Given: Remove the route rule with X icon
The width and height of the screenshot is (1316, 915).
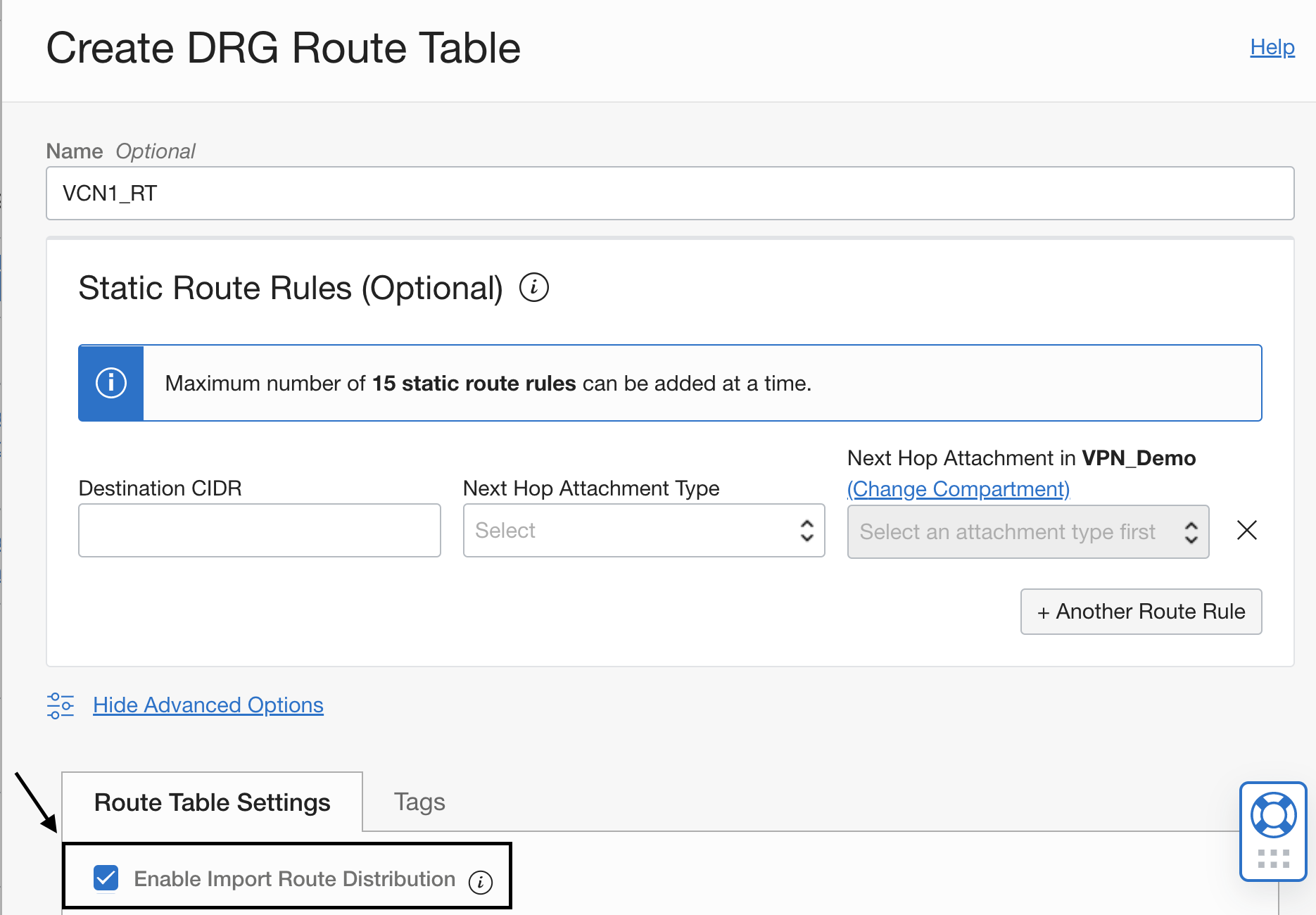Looking at the screenshot, I should pyautogui.click(x=1246, y=530).
